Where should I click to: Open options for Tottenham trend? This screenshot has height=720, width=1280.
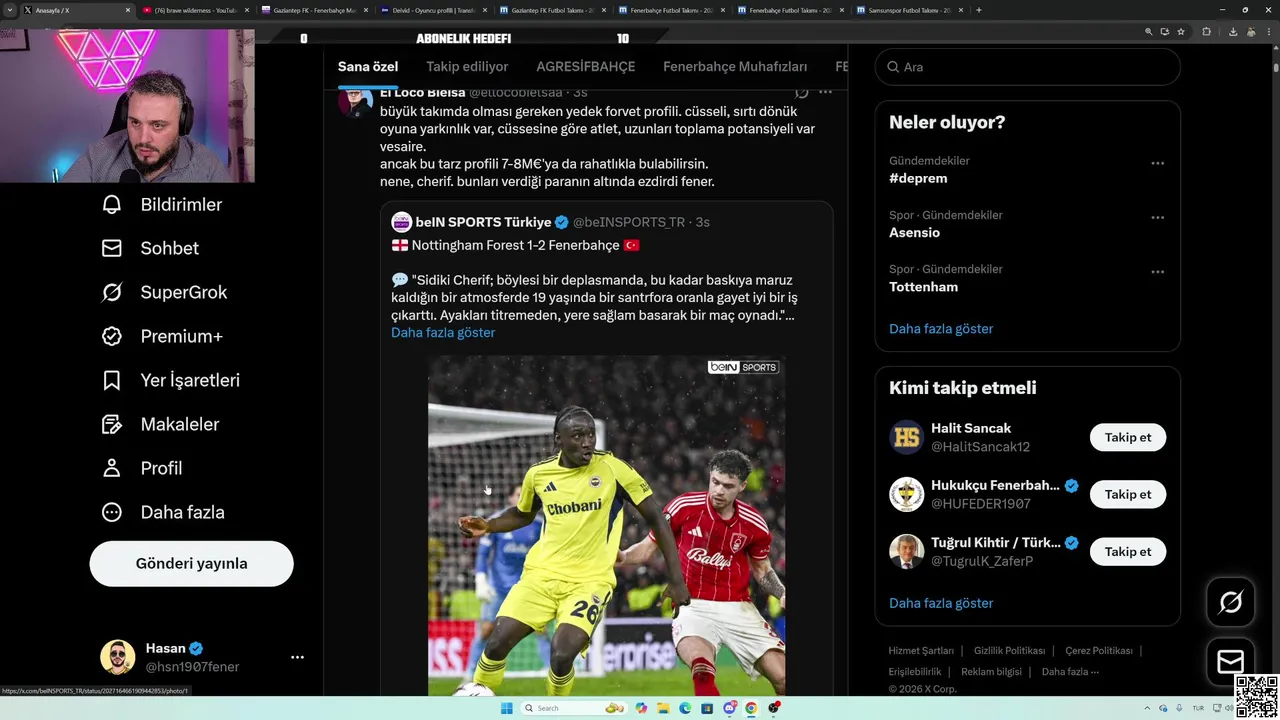(x=1157, y=271)
